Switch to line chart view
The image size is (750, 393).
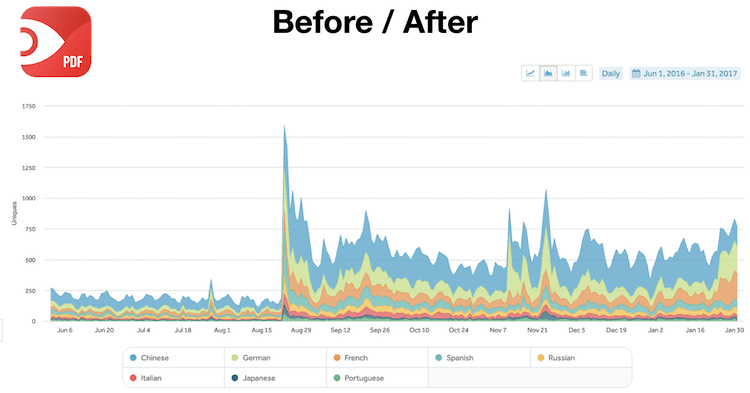tap(530, 73)
